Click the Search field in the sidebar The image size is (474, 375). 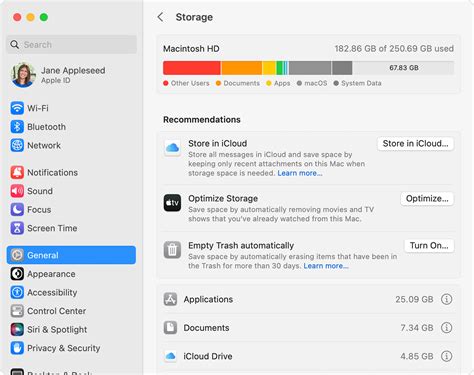71,44
